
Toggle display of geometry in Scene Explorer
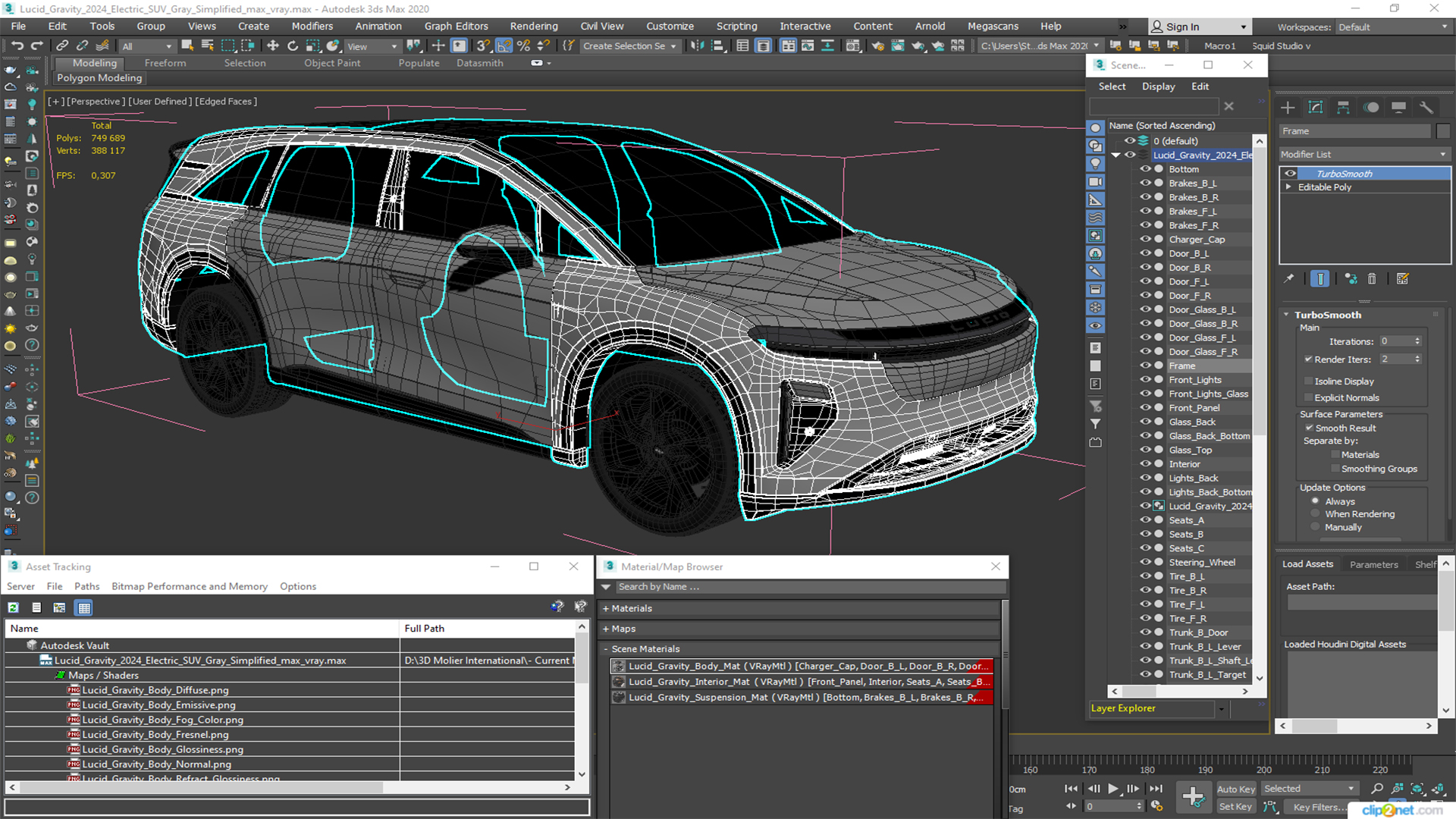[x=1096, y=128]
